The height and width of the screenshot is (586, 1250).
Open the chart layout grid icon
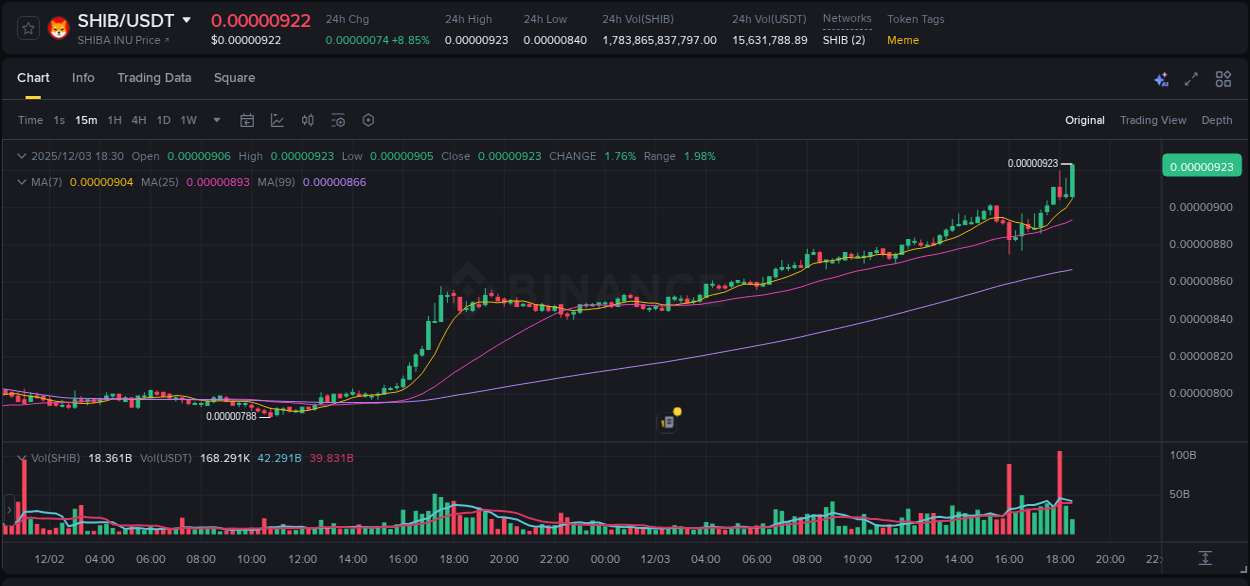[1222, 78]
